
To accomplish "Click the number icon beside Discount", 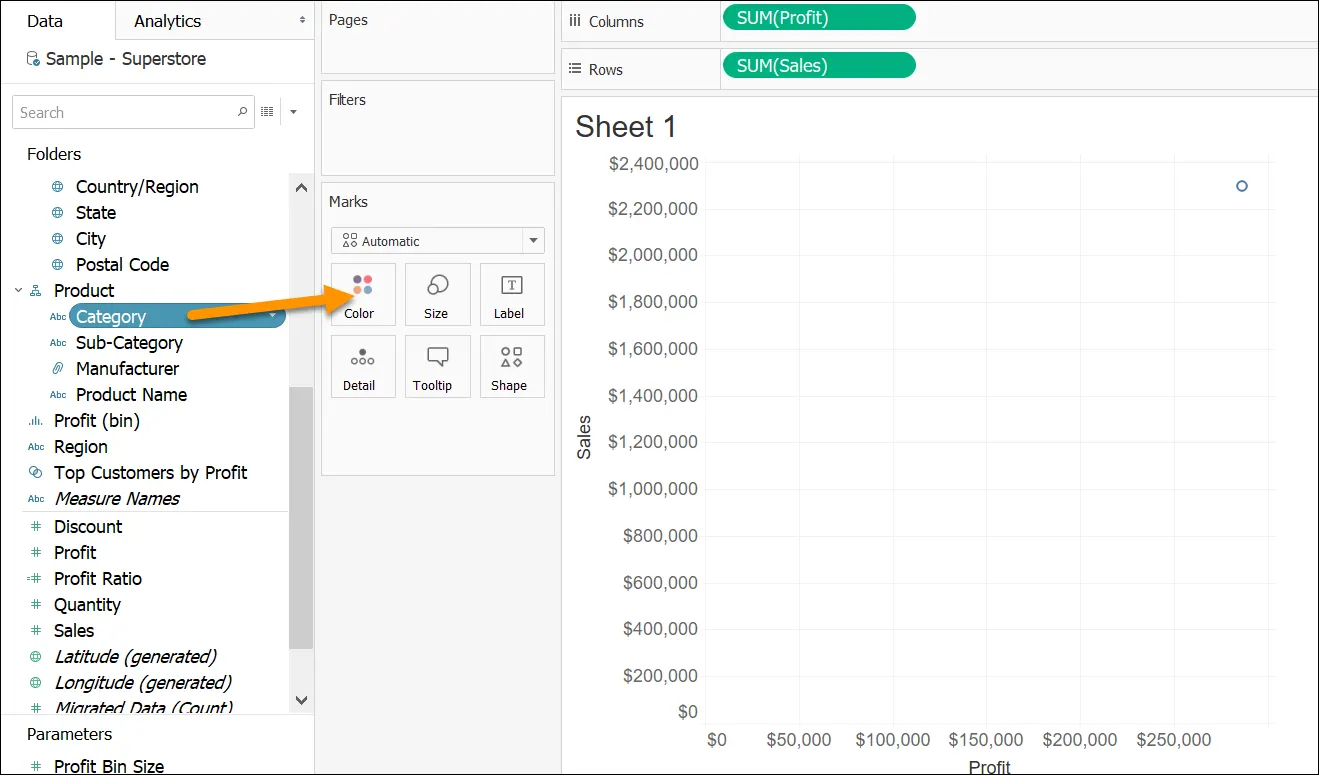I will point(36,527).
